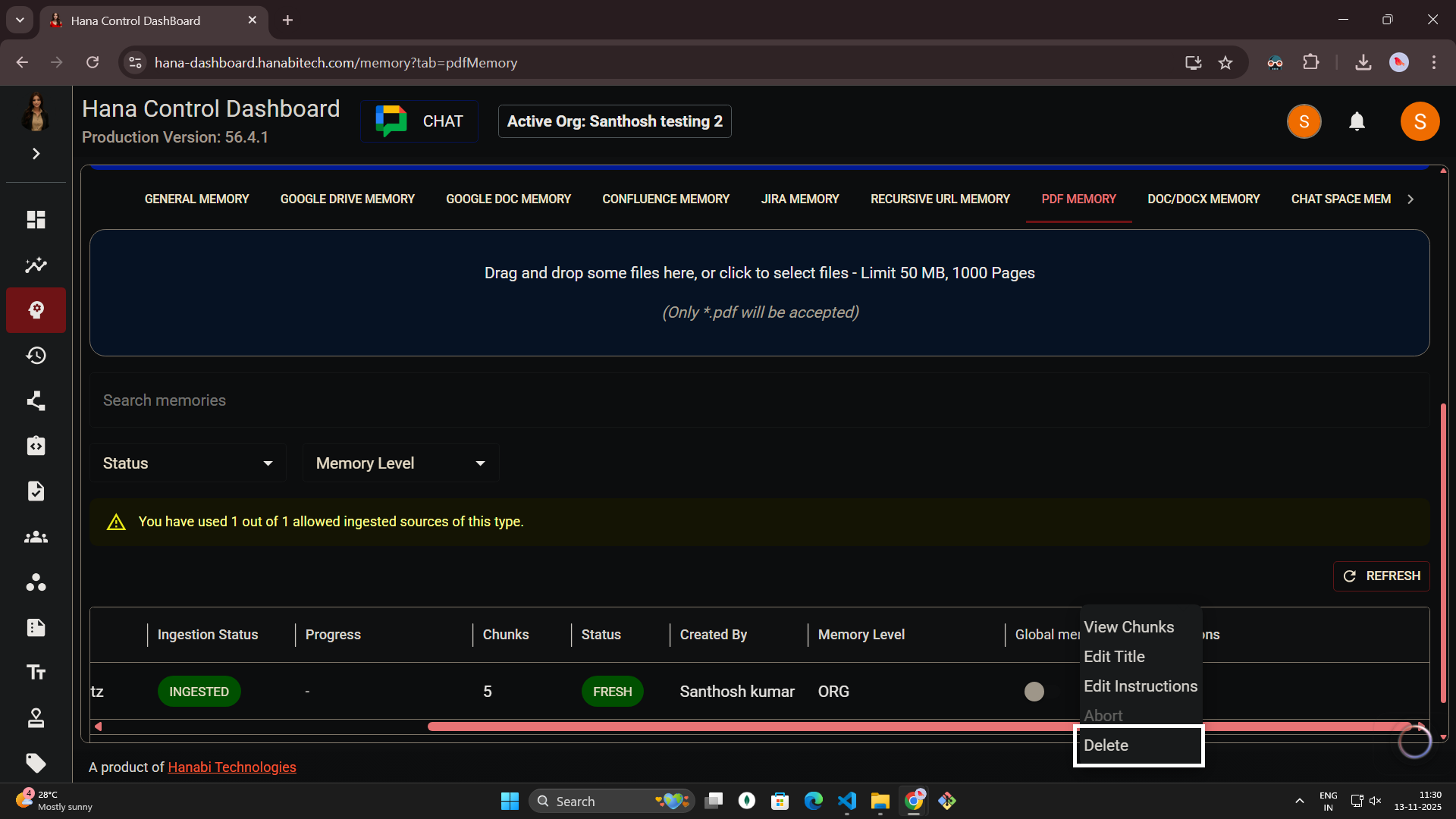The height and width of the screenshot is (819, 1456).
Task: Choose Edit Instructions in the context menu
Action: tap(1141, 686)
